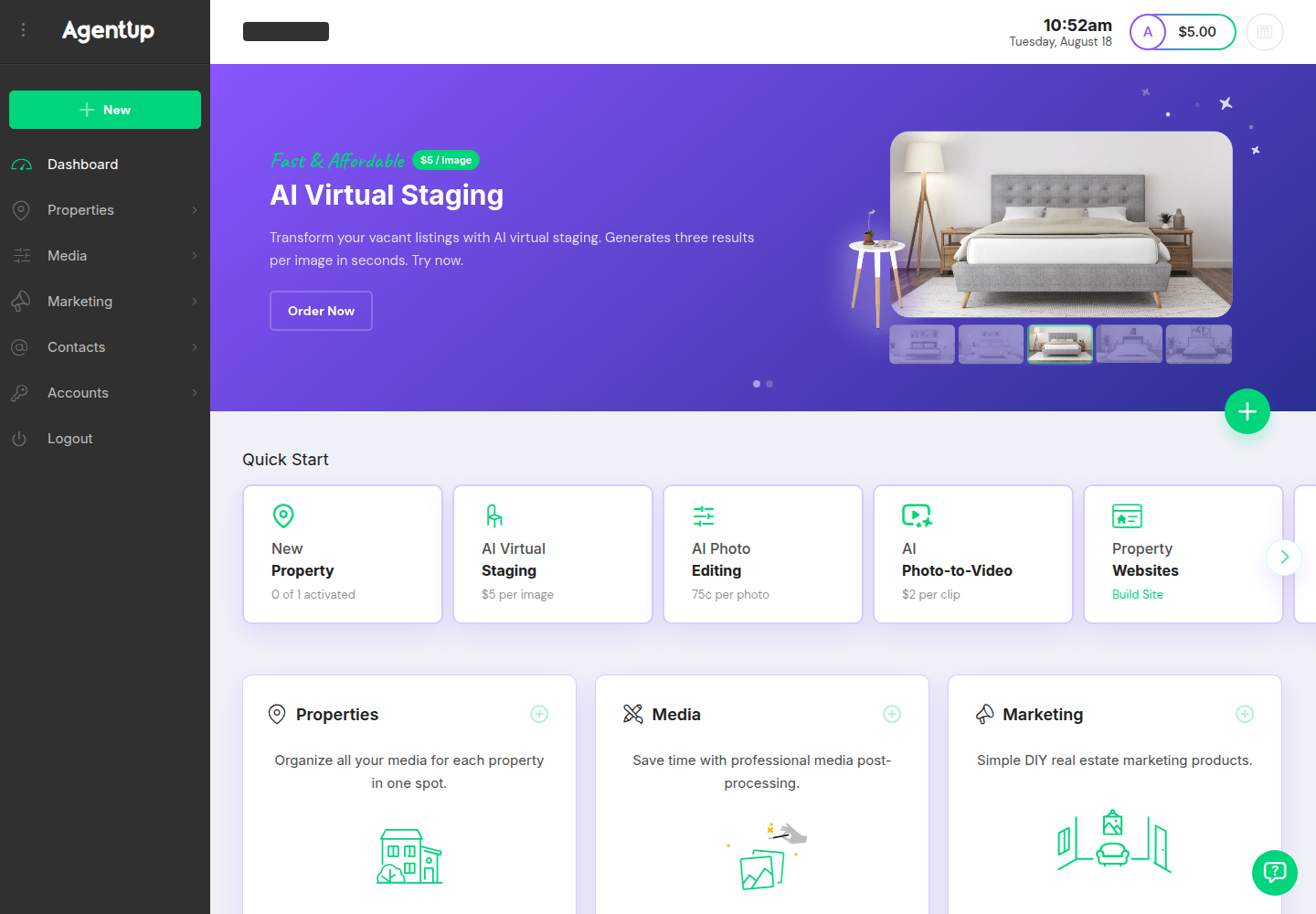Click the Build Site link
The height and width of the screenshot is (914, 1316).
click(x=1138, y=594)
